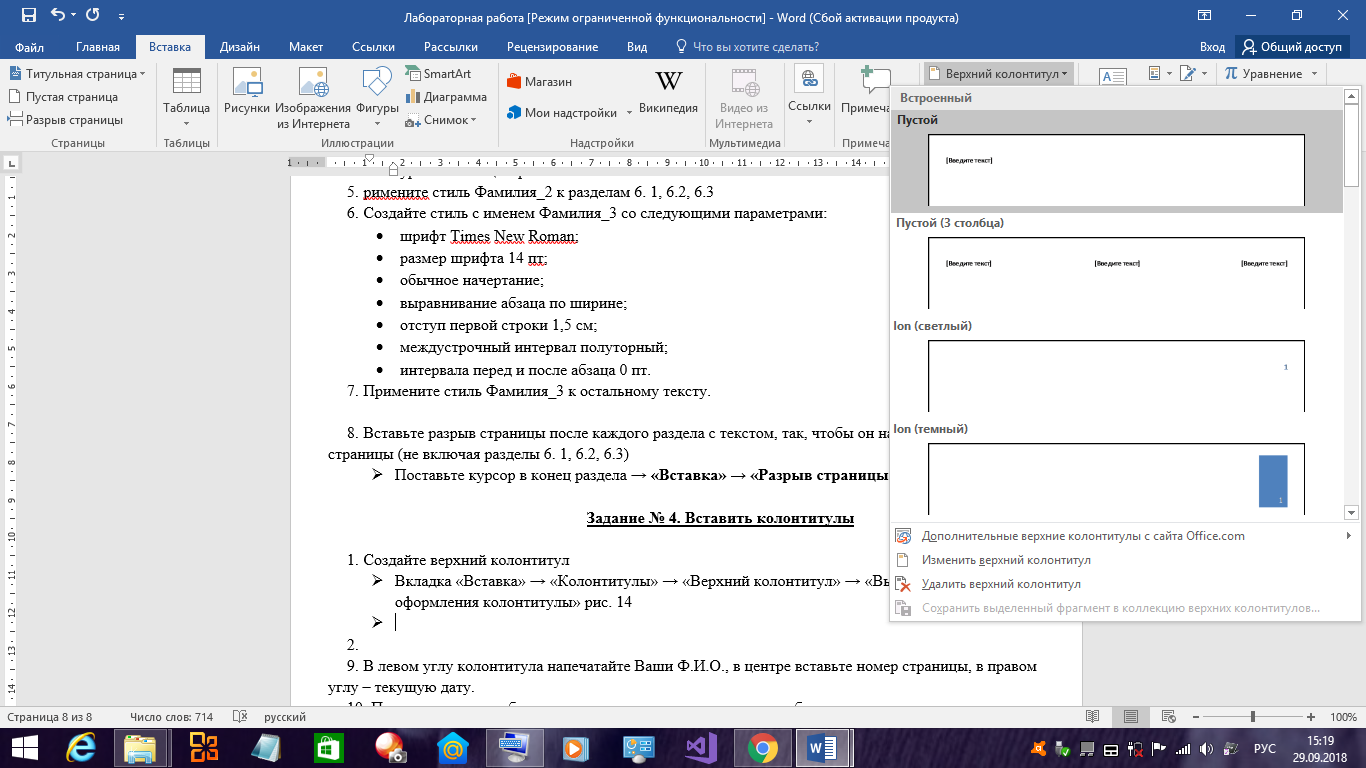Undo the last action

coord(58,16)
